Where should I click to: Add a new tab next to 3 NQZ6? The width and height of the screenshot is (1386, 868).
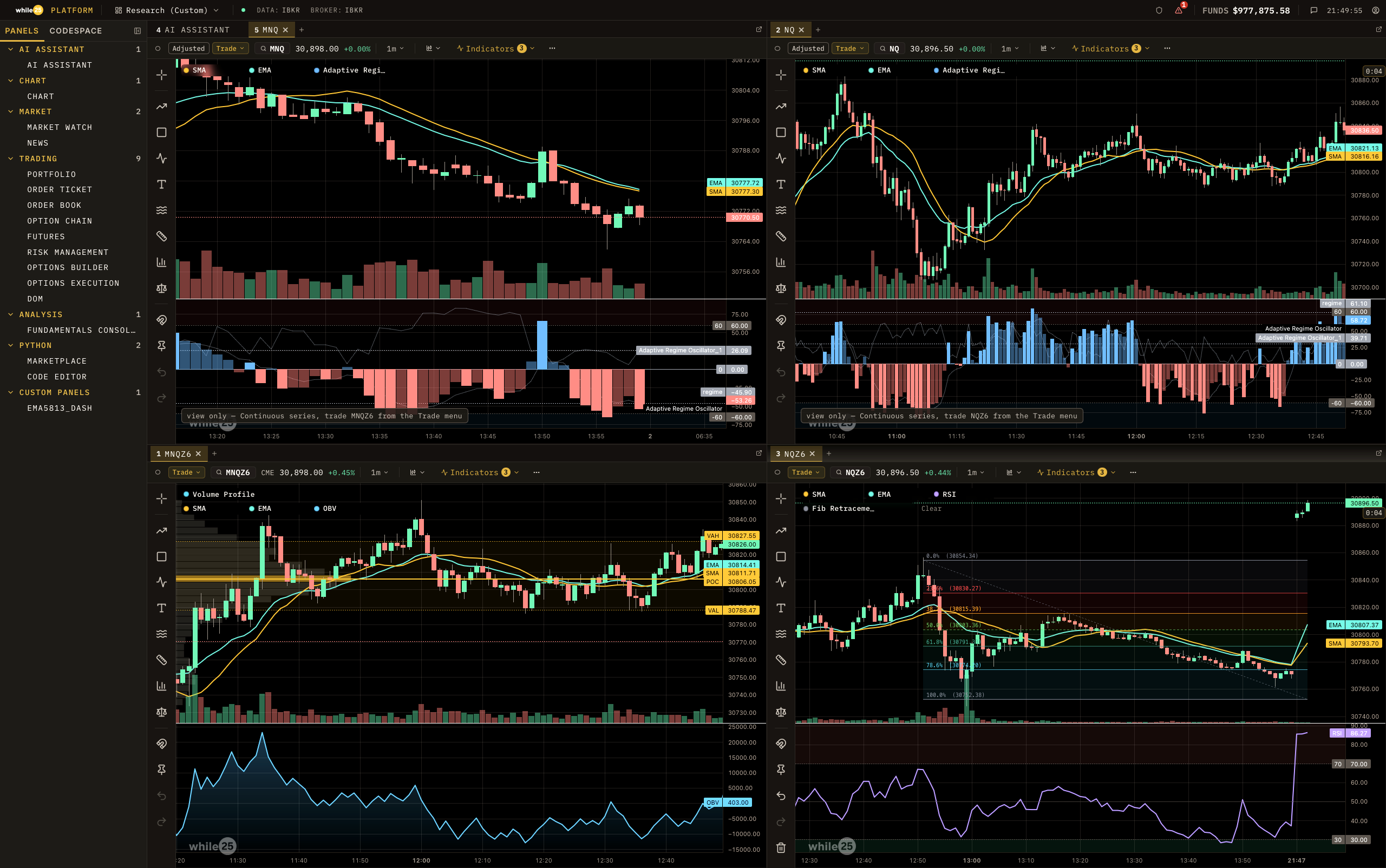pos(828,453)
